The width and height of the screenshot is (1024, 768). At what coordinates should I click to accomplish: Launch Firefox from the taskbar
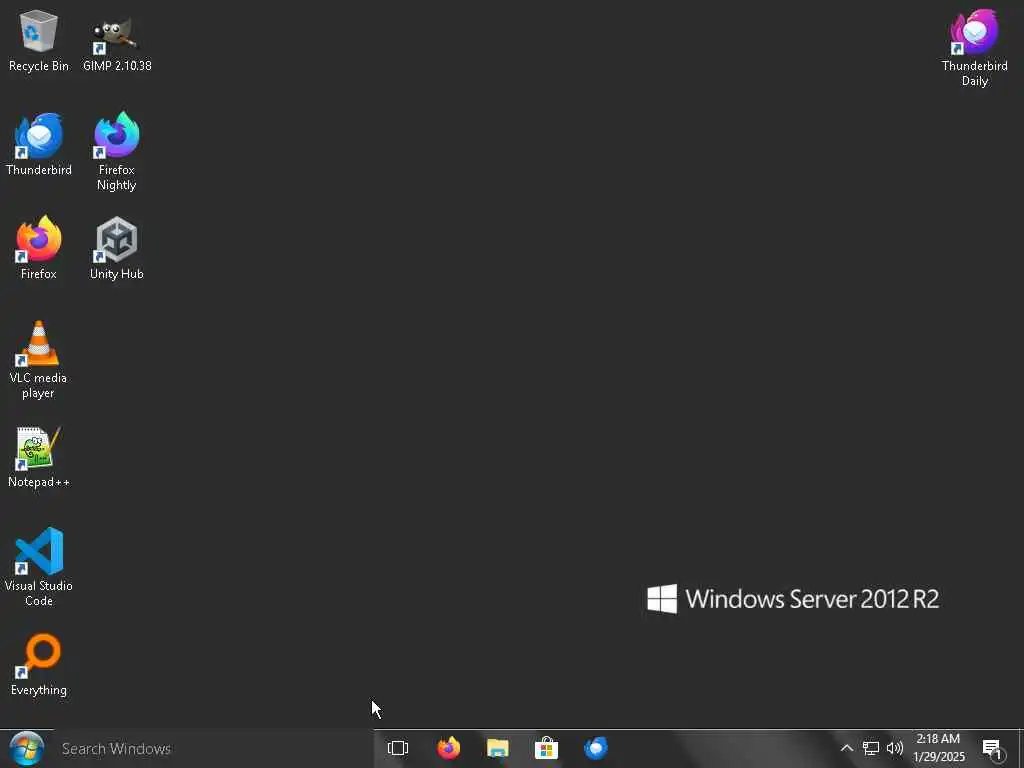click(449, 748)
